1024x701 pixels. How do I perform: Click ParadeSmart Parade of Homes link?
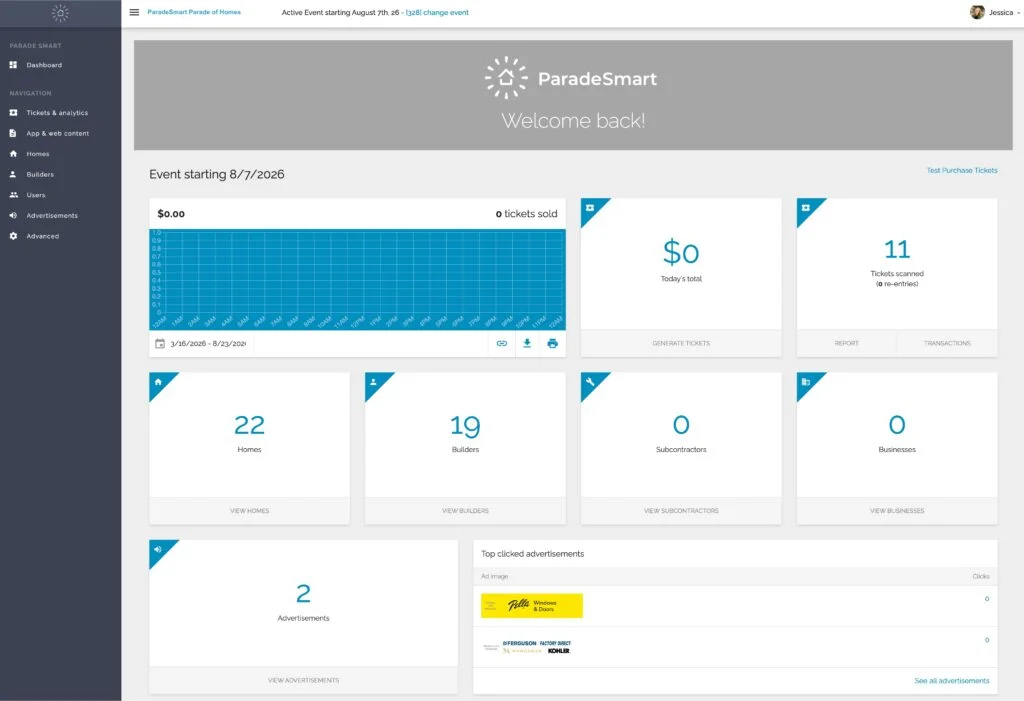pyautogui.click(x=194, y=12)
